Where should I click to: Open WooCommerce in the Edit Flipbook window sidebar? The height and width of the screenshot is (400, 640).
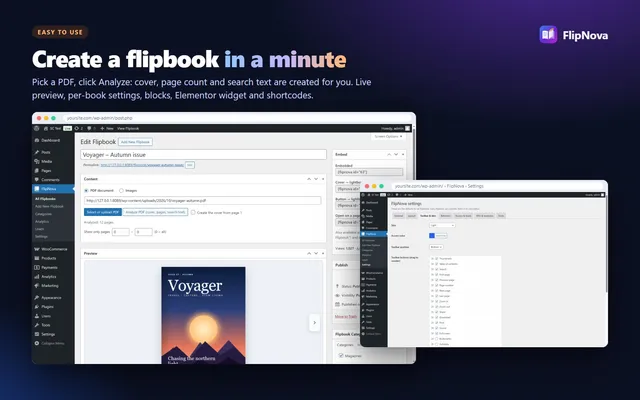53,249
